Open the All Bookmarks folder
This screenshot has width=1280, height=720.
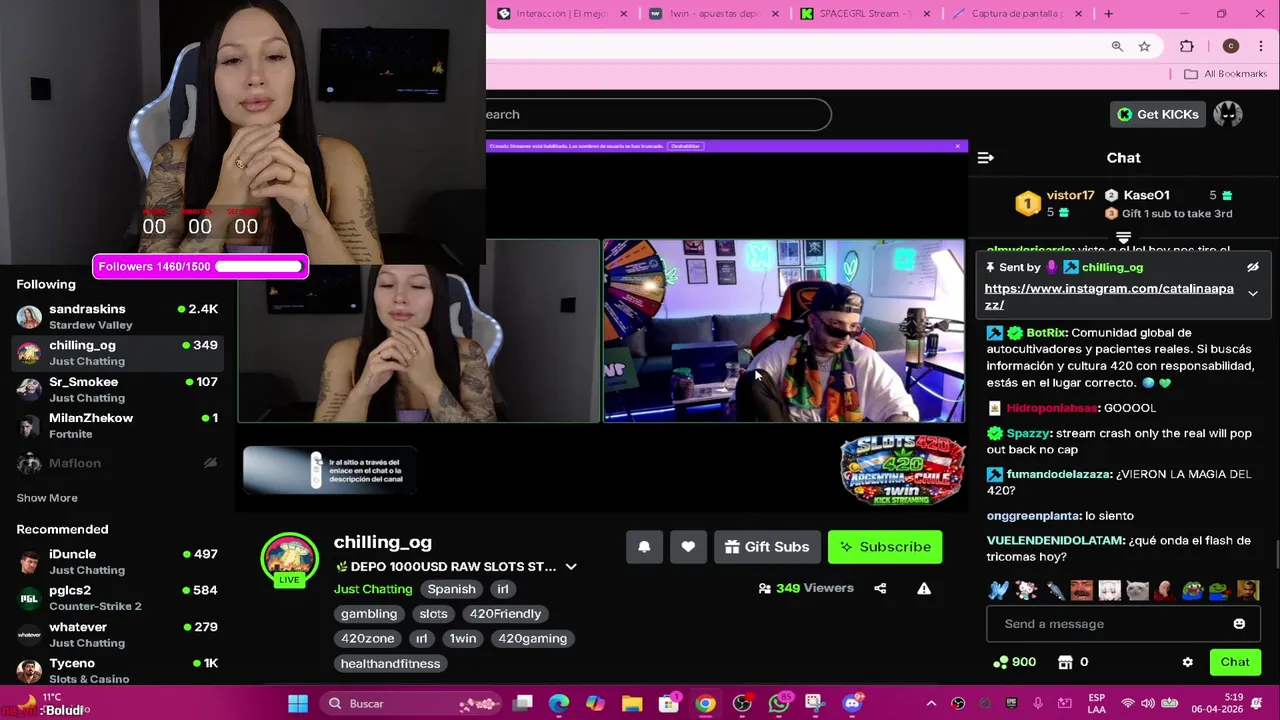1225,74
